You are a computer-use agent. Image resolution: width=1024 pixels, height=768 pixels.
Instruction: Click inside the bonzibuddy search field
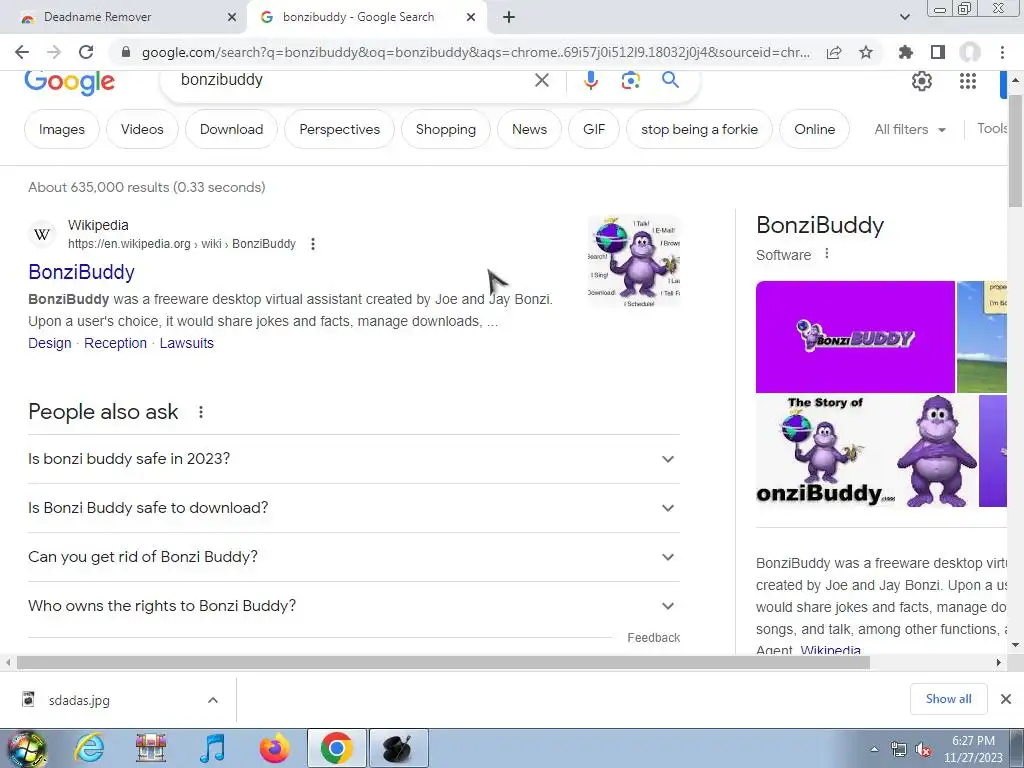click(353, 80)
